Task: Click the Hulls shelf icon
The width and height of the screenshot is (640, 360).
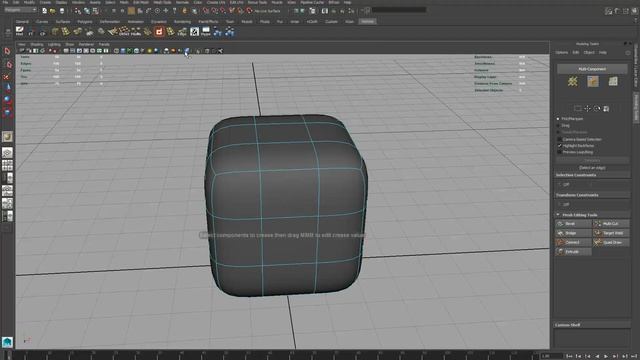Action: pyautogui.click(x=136, y=31)
